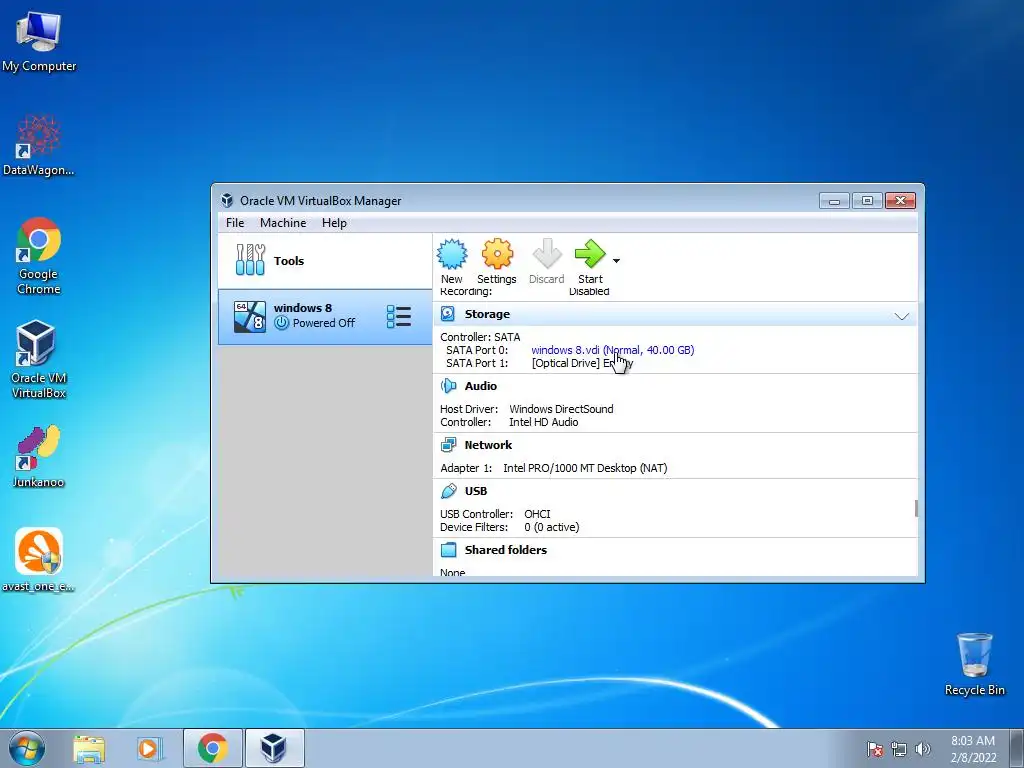Image resolution: width=1024 pixels, height=768 pixels.
Task: Select the windows 8 VM icon
Action: 250,317
